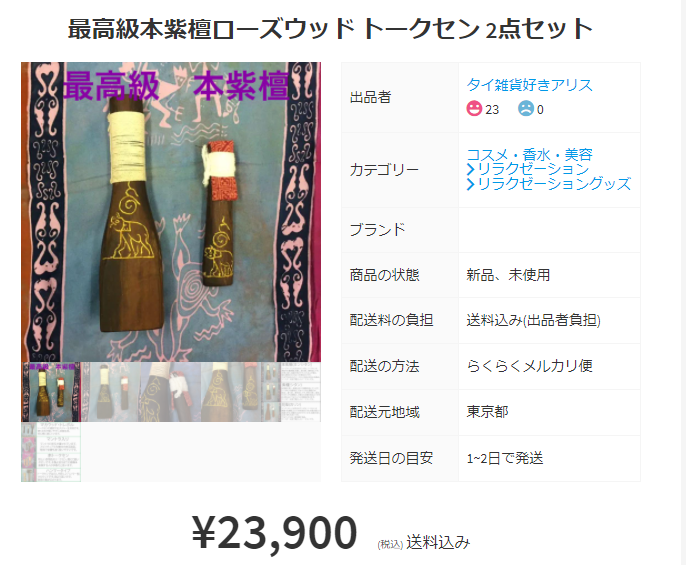Screen dimensions: 686x565
Task: Open the コスメ・香水・美容 category link
Action: click(x=529, y=154)
